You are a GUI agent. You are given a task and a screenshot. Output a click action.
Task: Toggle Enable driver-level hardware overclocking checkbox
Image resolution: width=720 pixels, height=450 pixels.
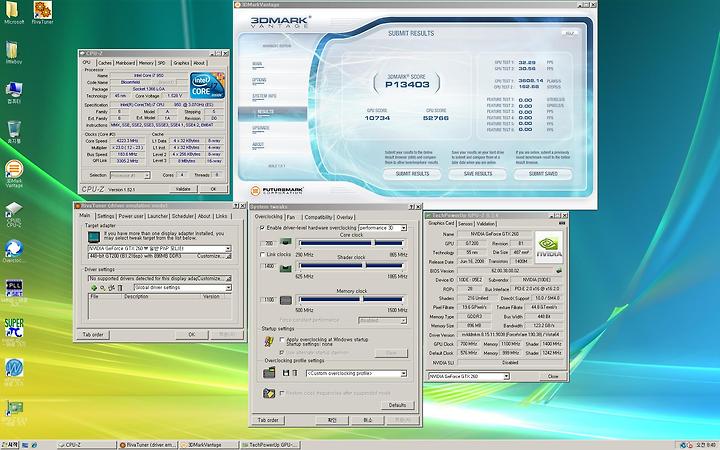point(262,228)
